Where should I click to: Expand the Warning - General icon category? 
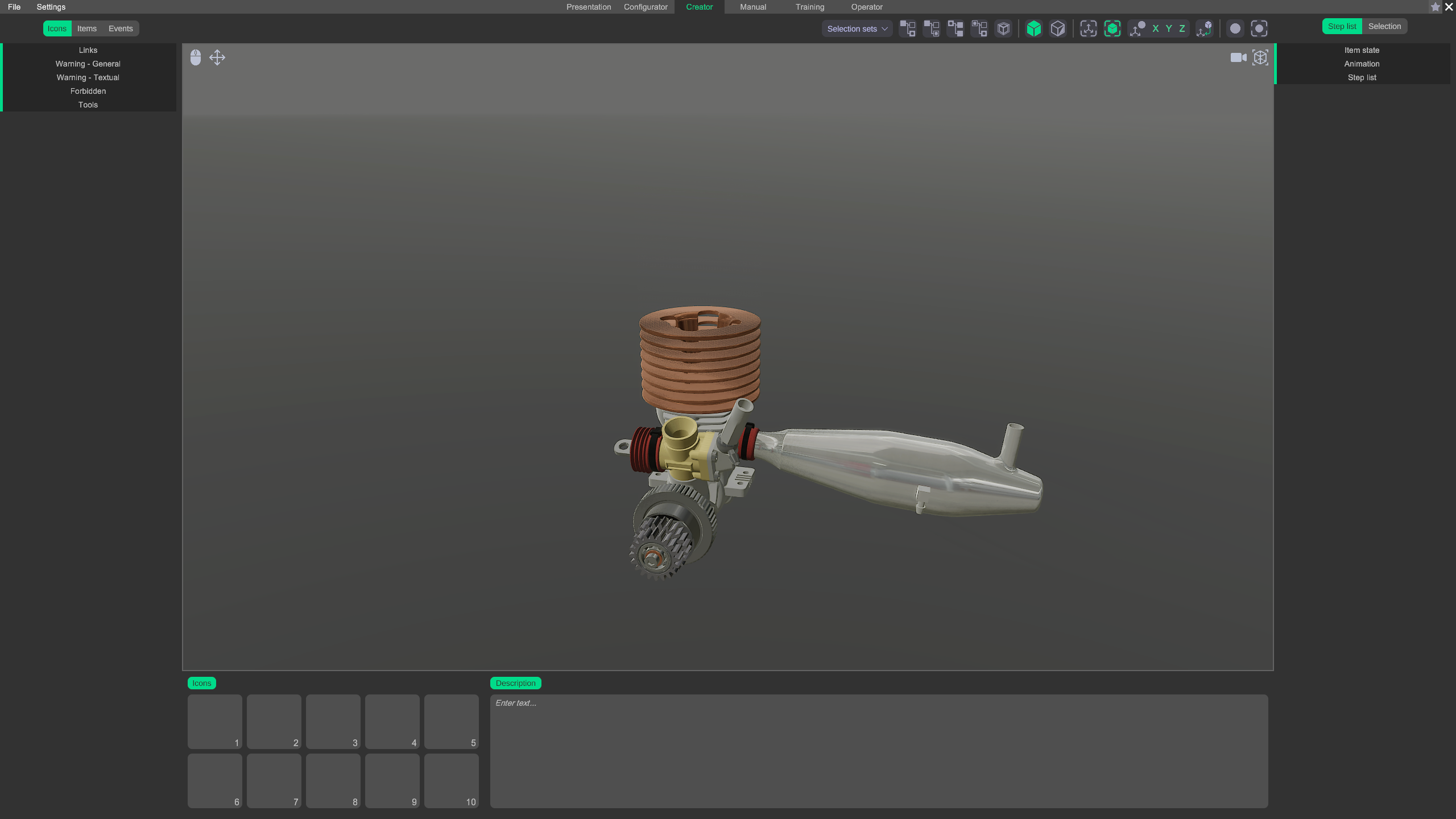(x=88, y=64)
